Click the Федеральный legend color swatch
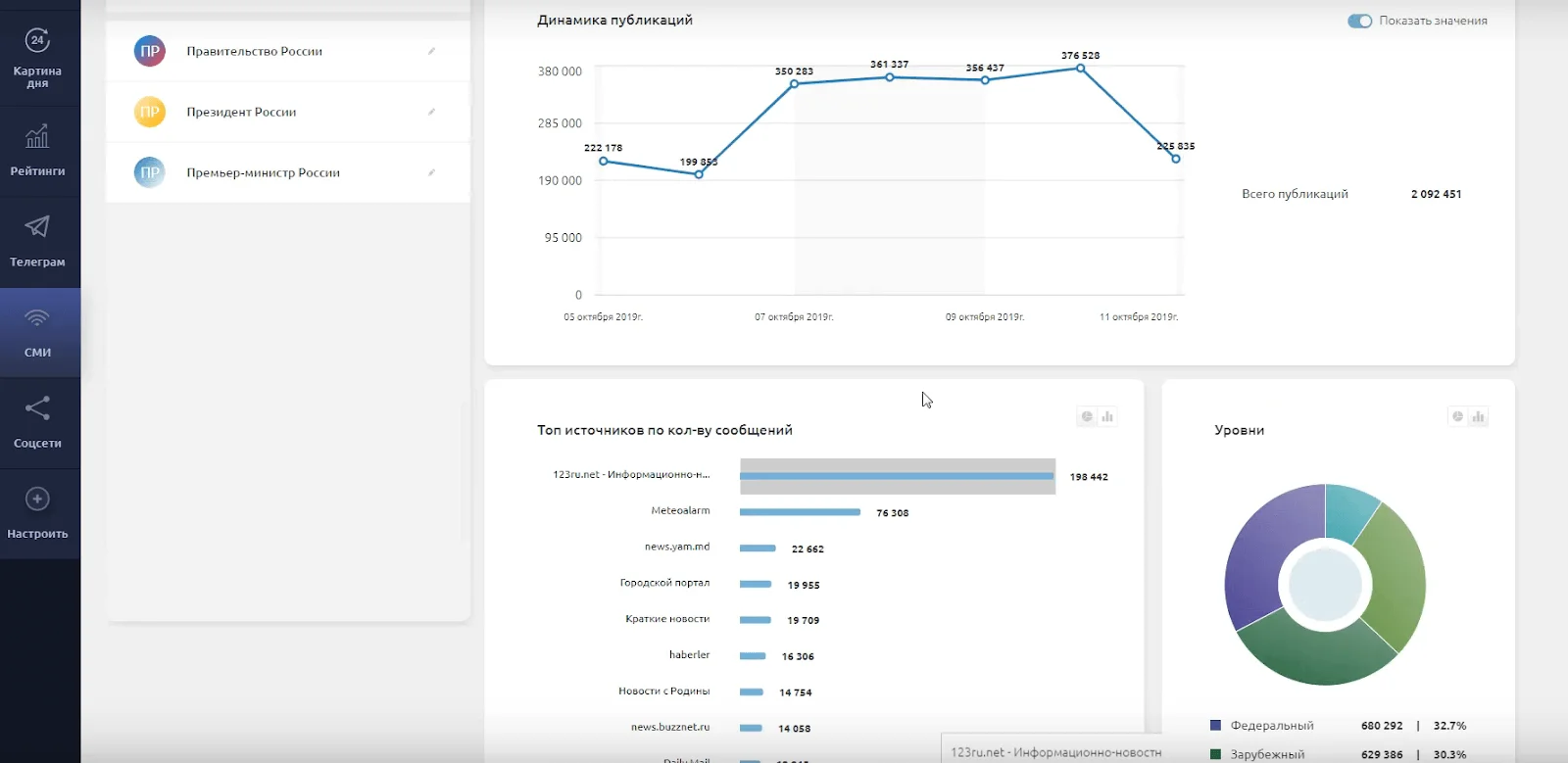 pos(1215,726)
